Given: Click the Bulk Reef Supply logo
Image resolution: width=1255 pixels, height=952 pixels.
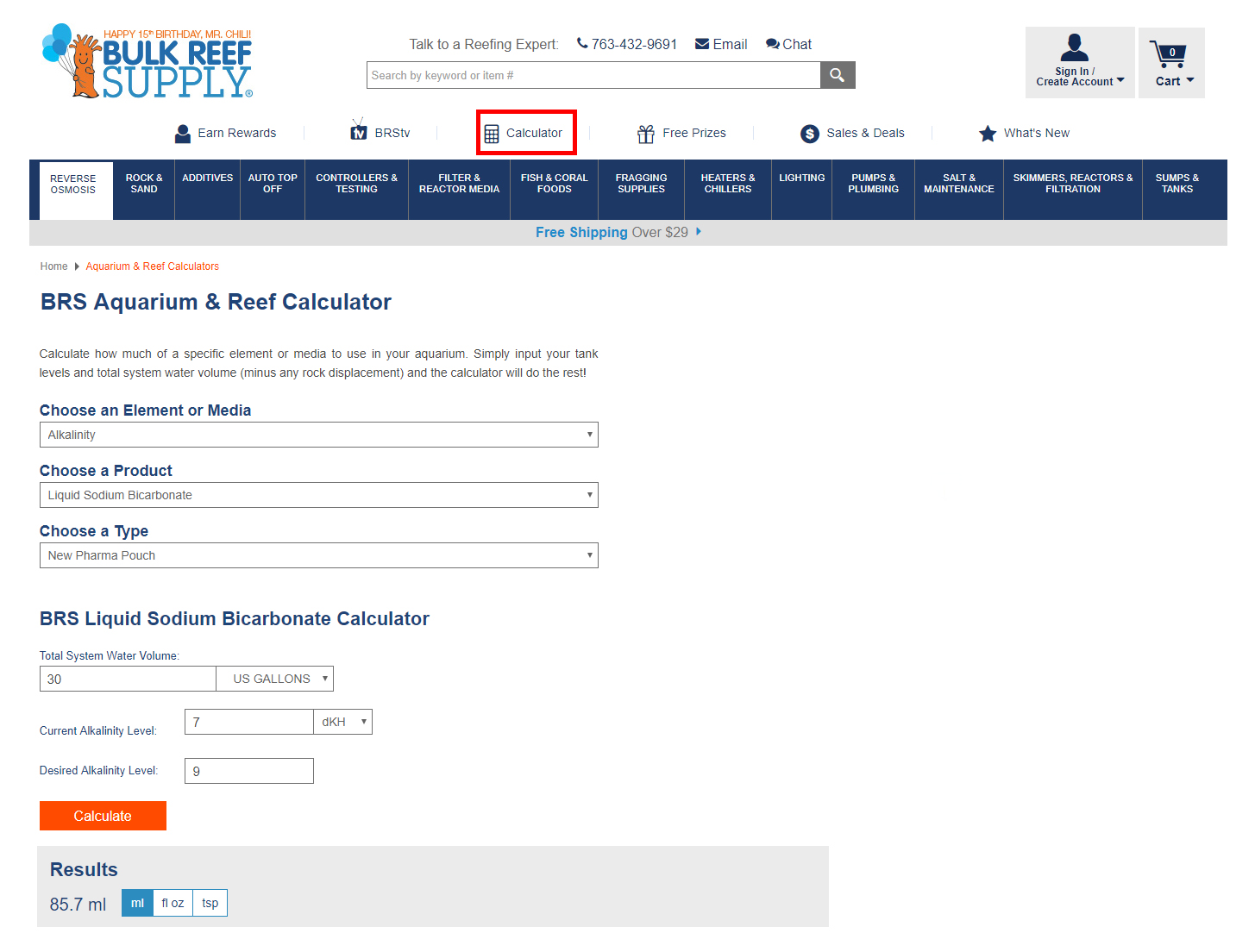Looking at the screenshot, I should pyautogui.click(x=147, y=60).
